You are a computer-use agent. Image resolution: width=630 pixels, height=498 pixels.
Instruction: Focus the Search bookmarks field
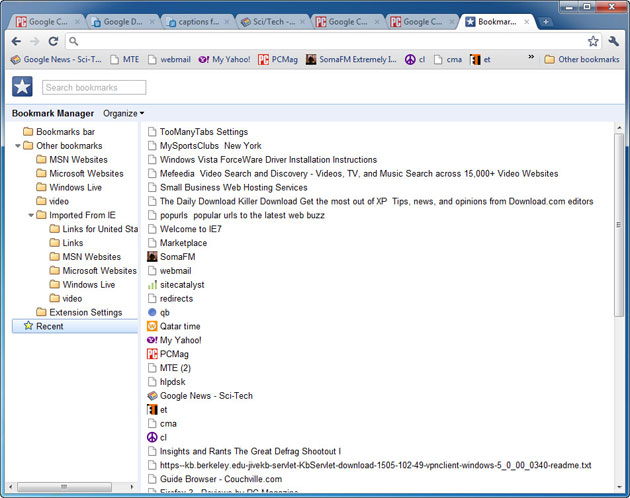point(94,87)
